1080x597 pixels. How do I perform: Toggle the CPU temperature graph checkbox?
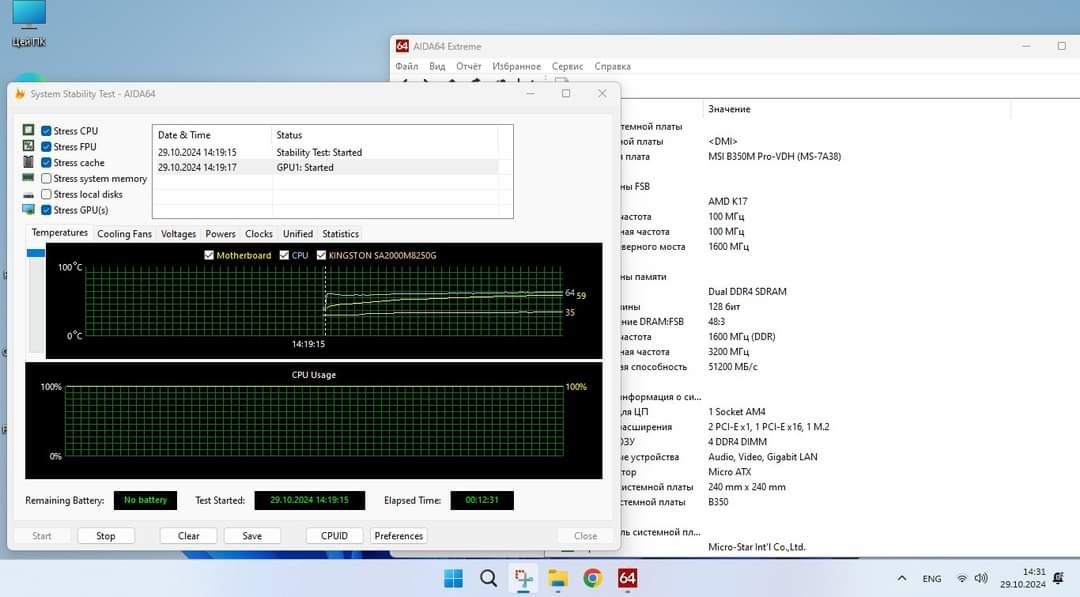pos(284,255)
